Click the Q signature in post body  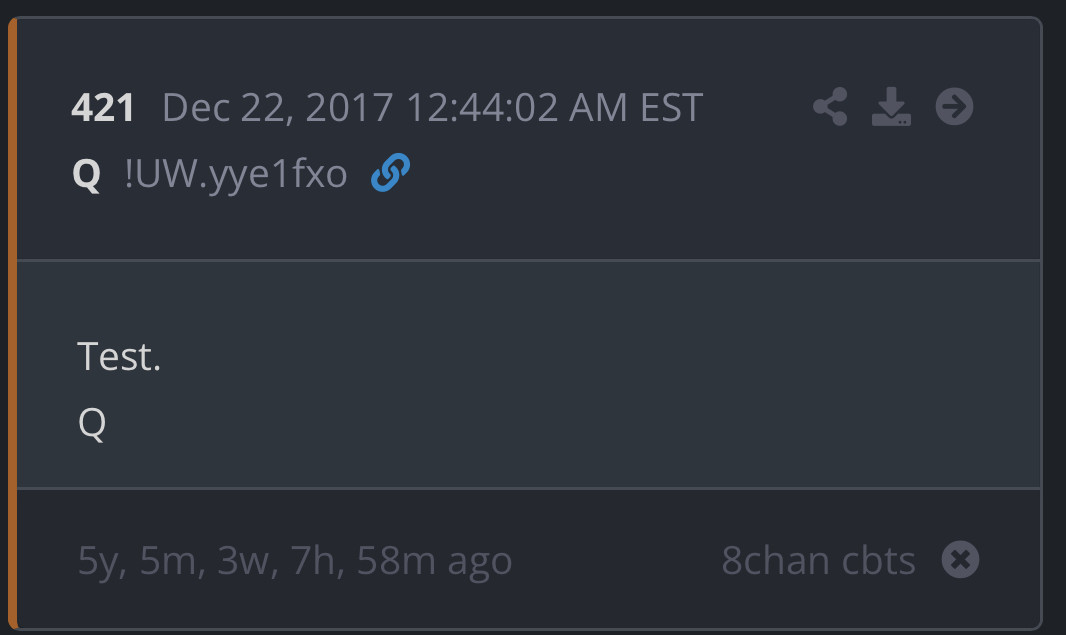(91, 423)
